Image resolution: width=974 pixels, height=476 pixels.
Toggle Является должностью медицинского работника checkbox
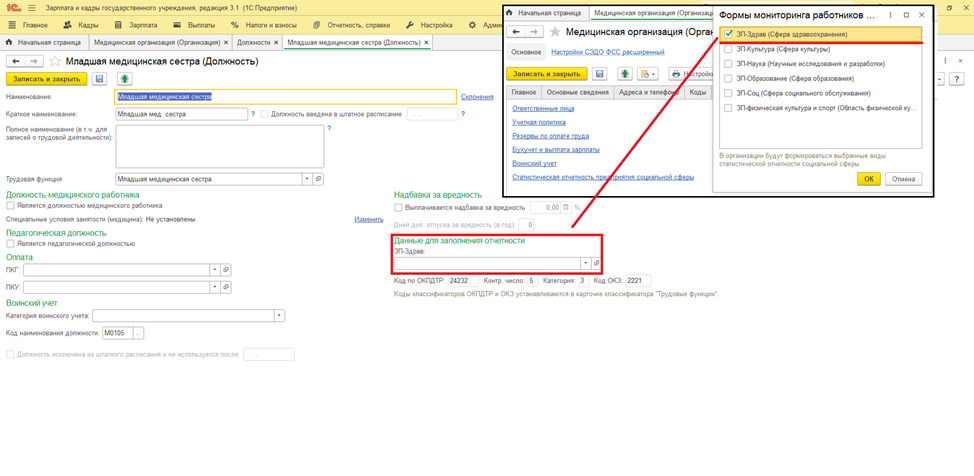click(x=10, y=205)
